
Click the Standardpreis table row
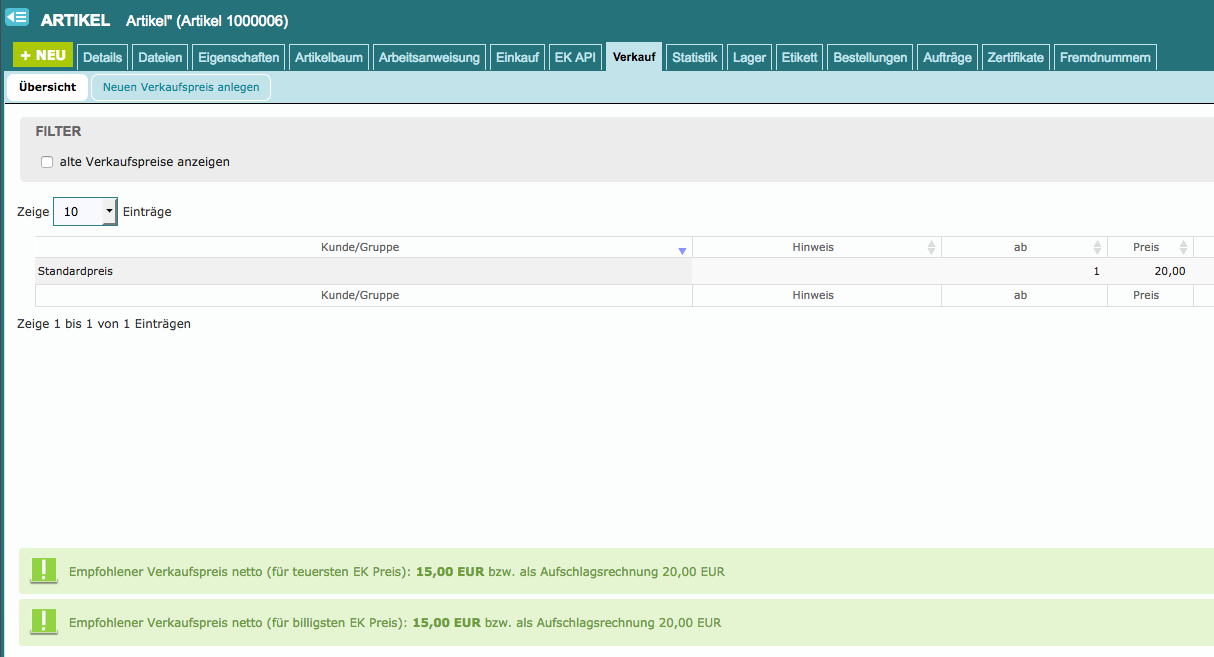pos(363,271)
